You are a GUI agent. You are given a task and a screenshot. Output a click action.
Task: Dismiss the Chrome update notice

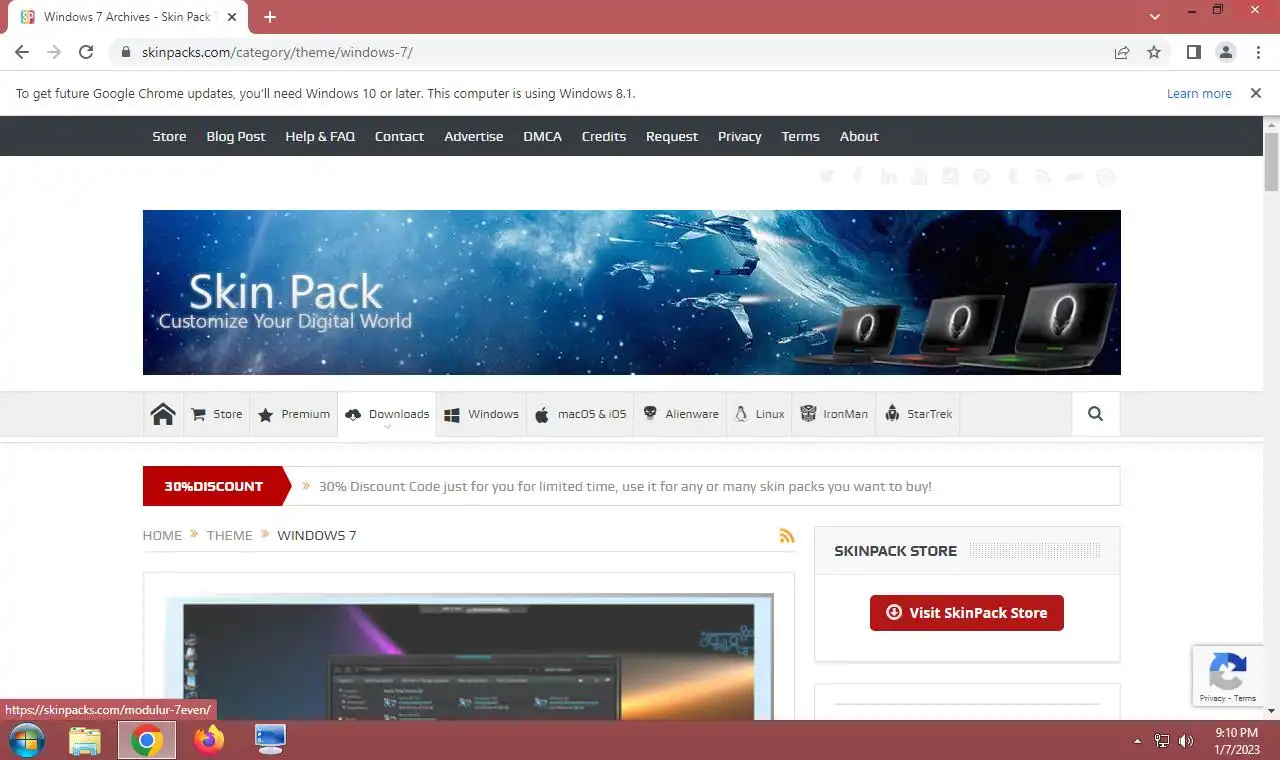[1255, 93]
